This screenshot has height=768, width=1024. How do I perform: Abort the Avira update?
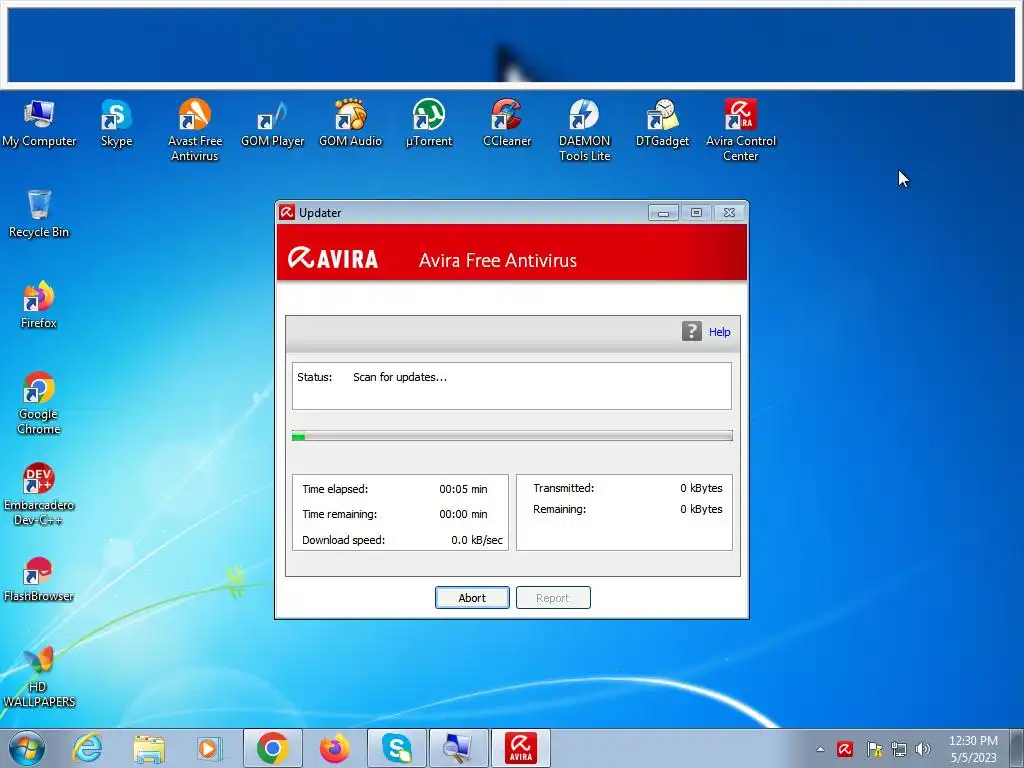click(x=472, y=598)
